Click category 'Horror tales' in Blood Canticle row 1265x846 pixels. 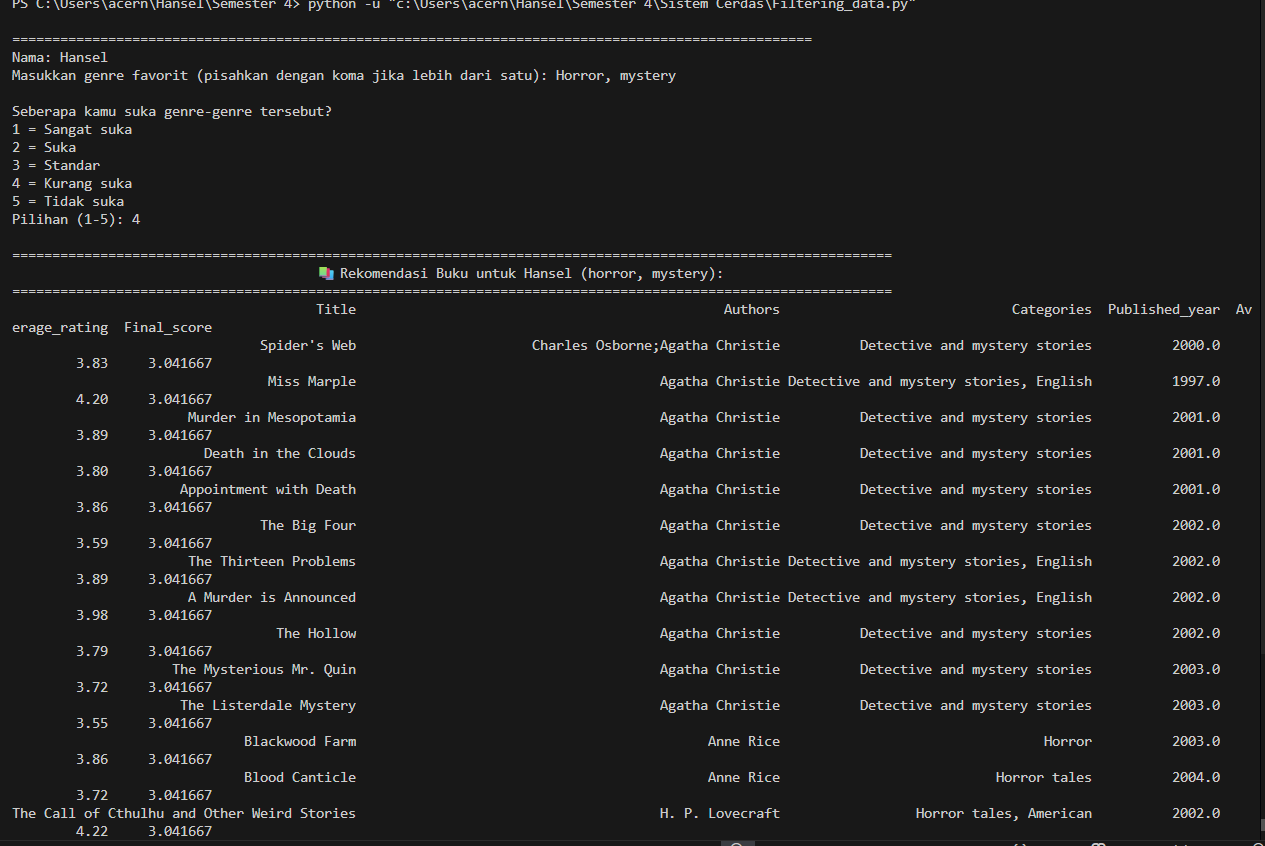coord(1044,777)
